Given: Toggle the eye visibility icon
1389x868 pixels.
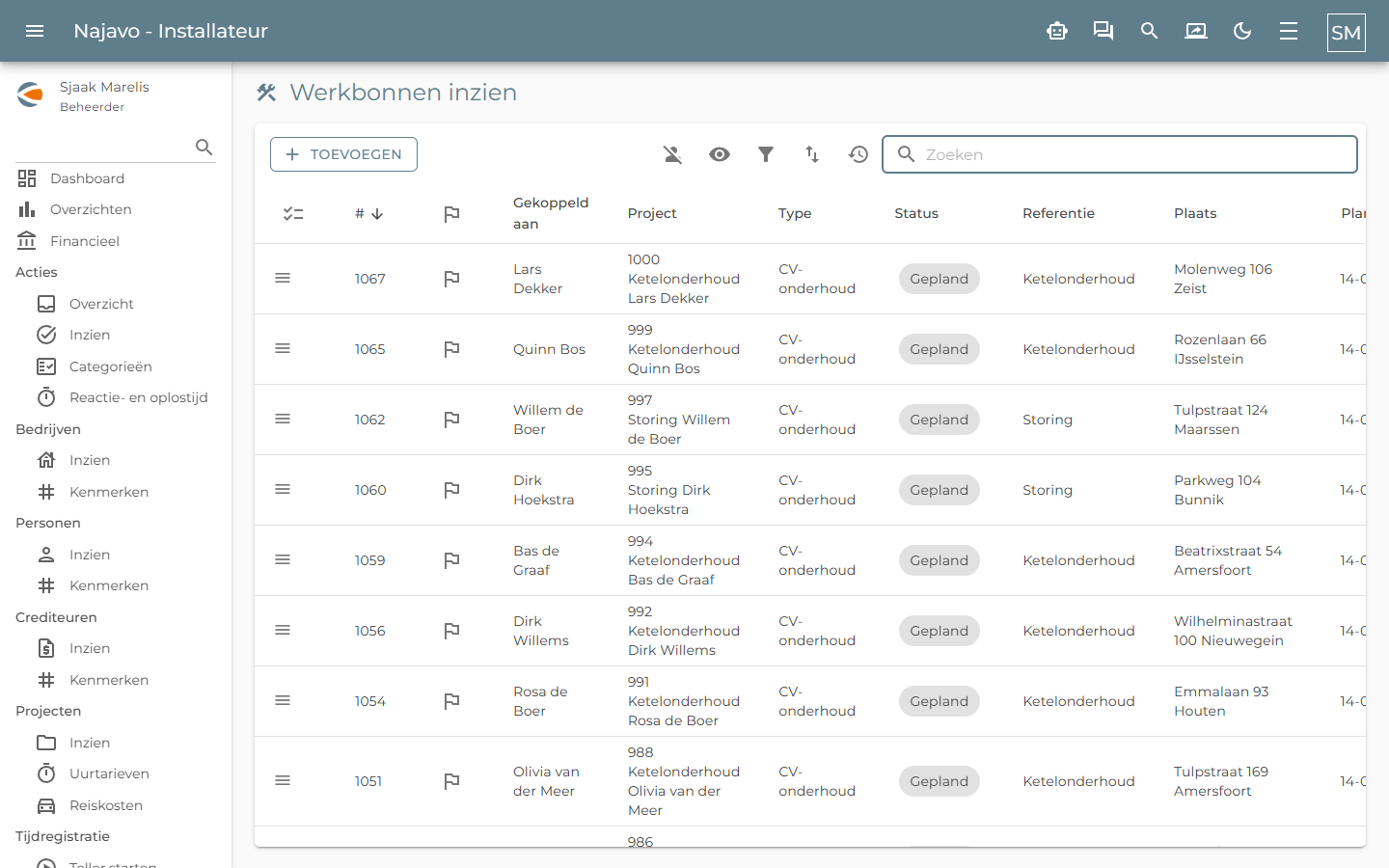Looking at the screenshot, I should pos(720,154).
